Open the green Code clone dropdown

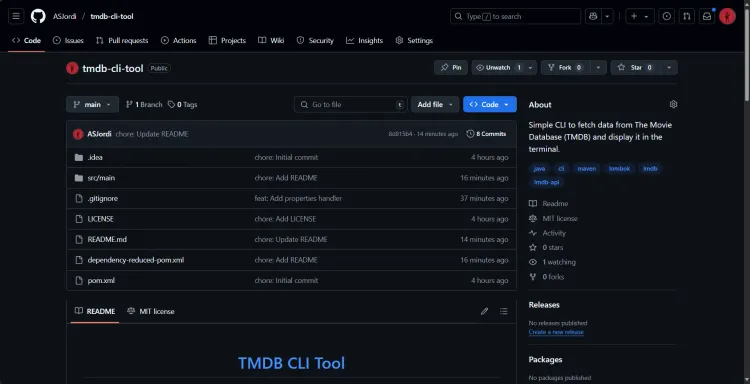click(x=490, y=104)
